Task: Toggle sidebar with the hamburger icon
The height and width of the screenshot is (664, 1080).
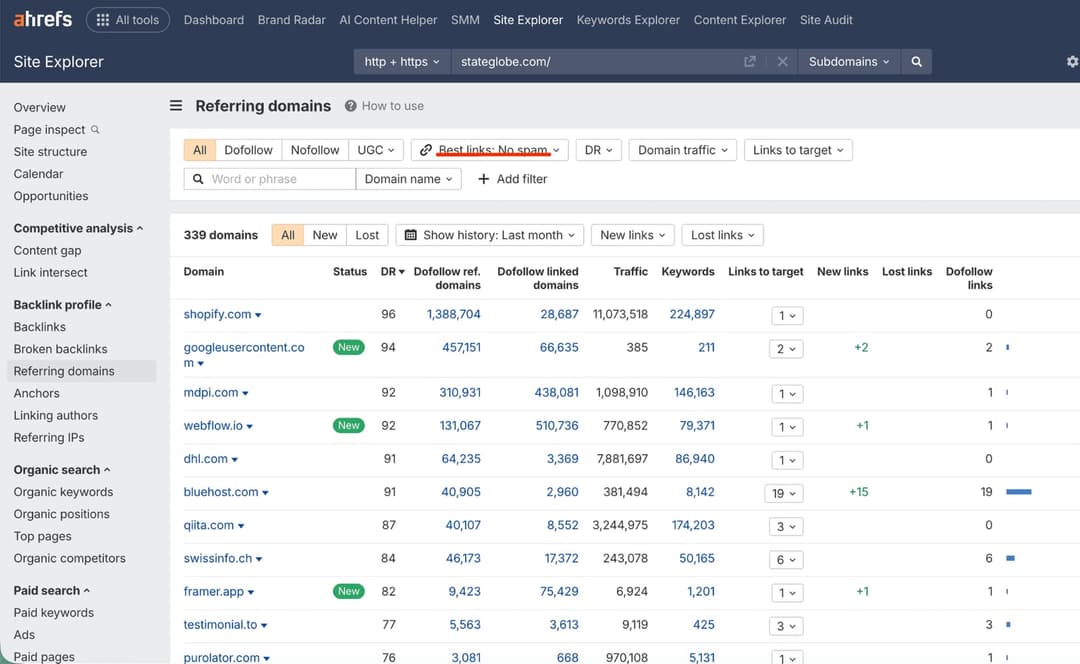Action: (176, 105)
